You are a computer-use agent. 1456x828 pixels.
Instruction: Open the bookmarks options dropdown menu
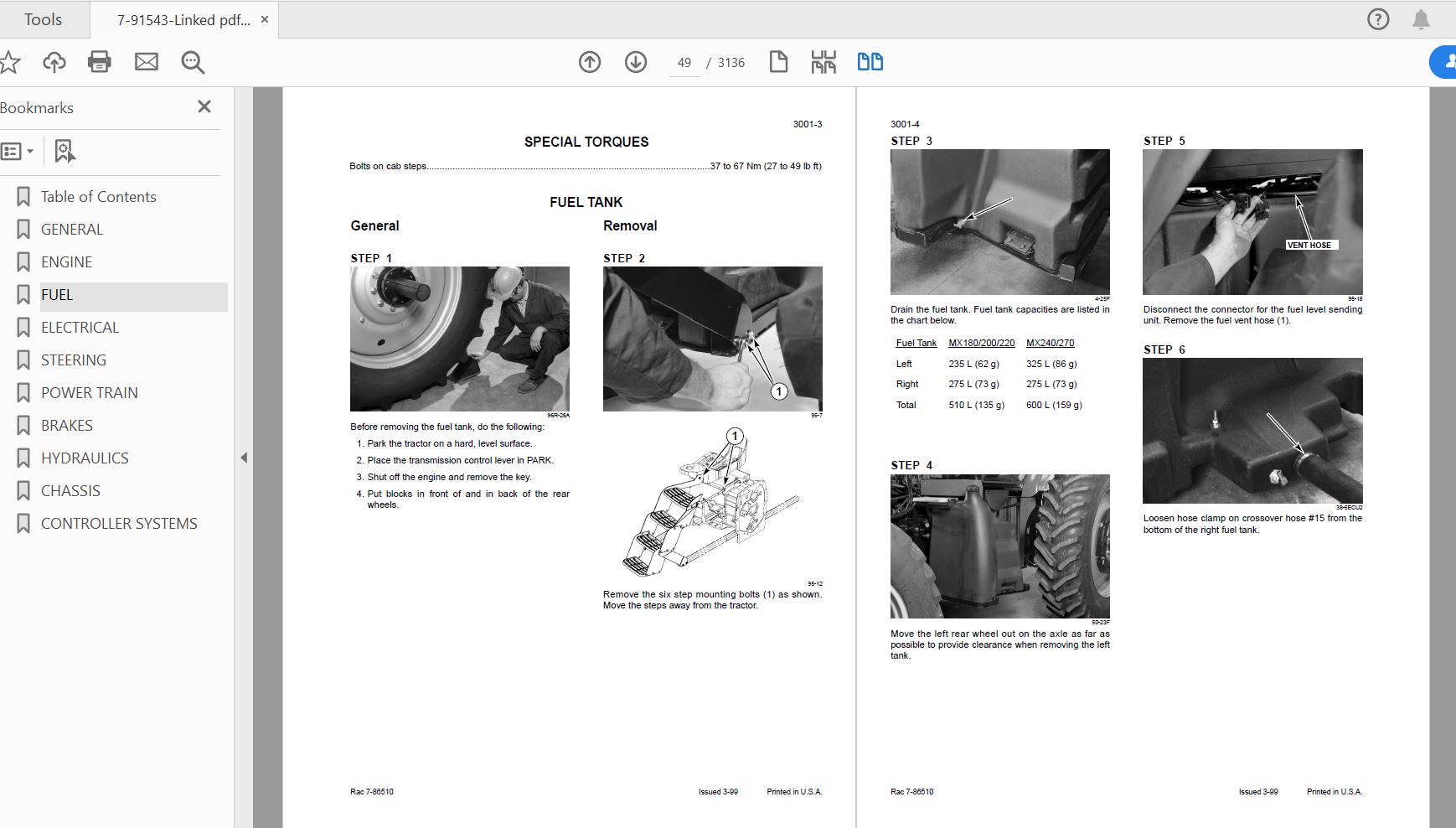pyautogui.click(x=18, y=152)
